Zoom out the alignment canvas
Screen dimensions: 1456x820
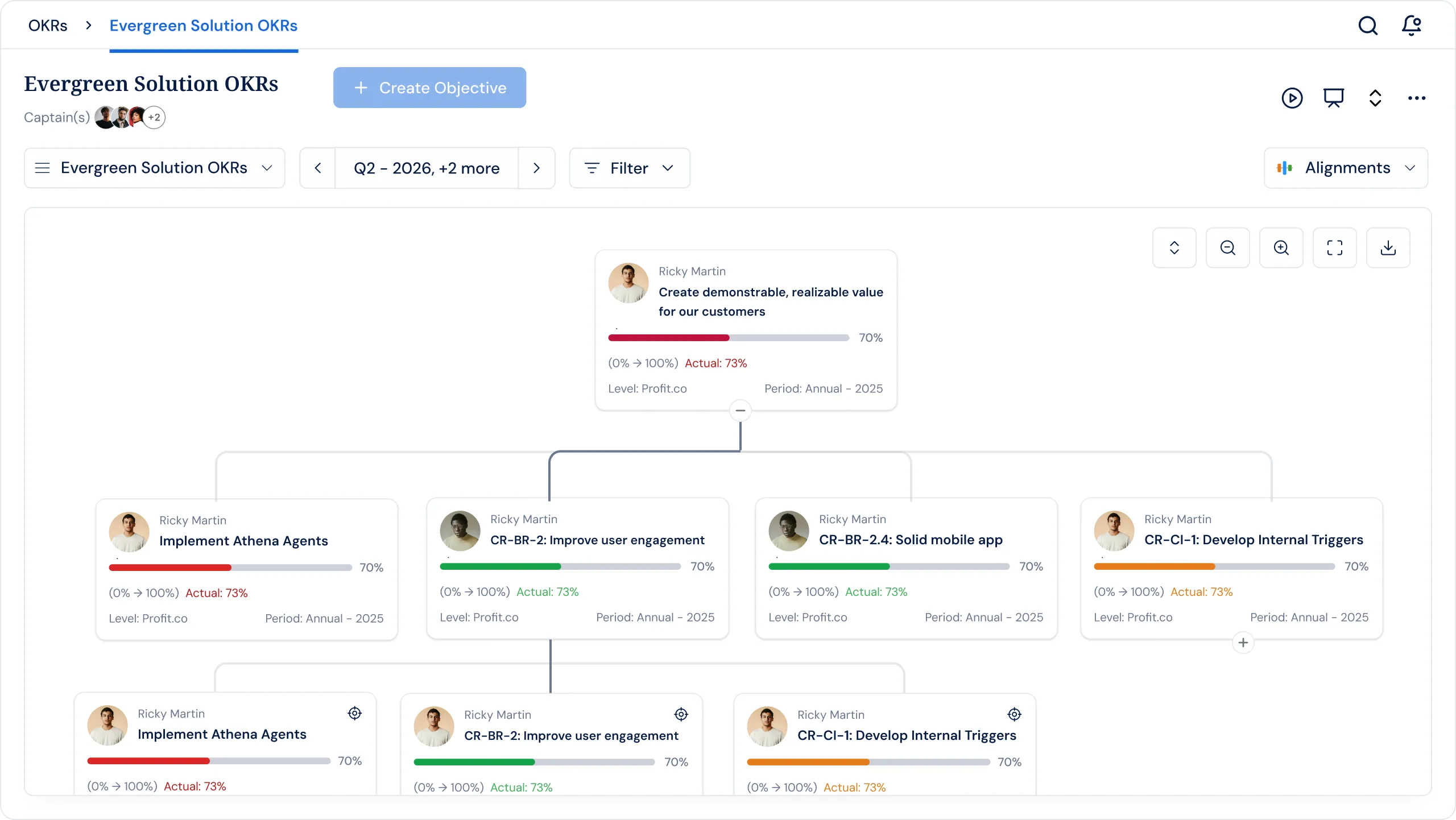1228,248
